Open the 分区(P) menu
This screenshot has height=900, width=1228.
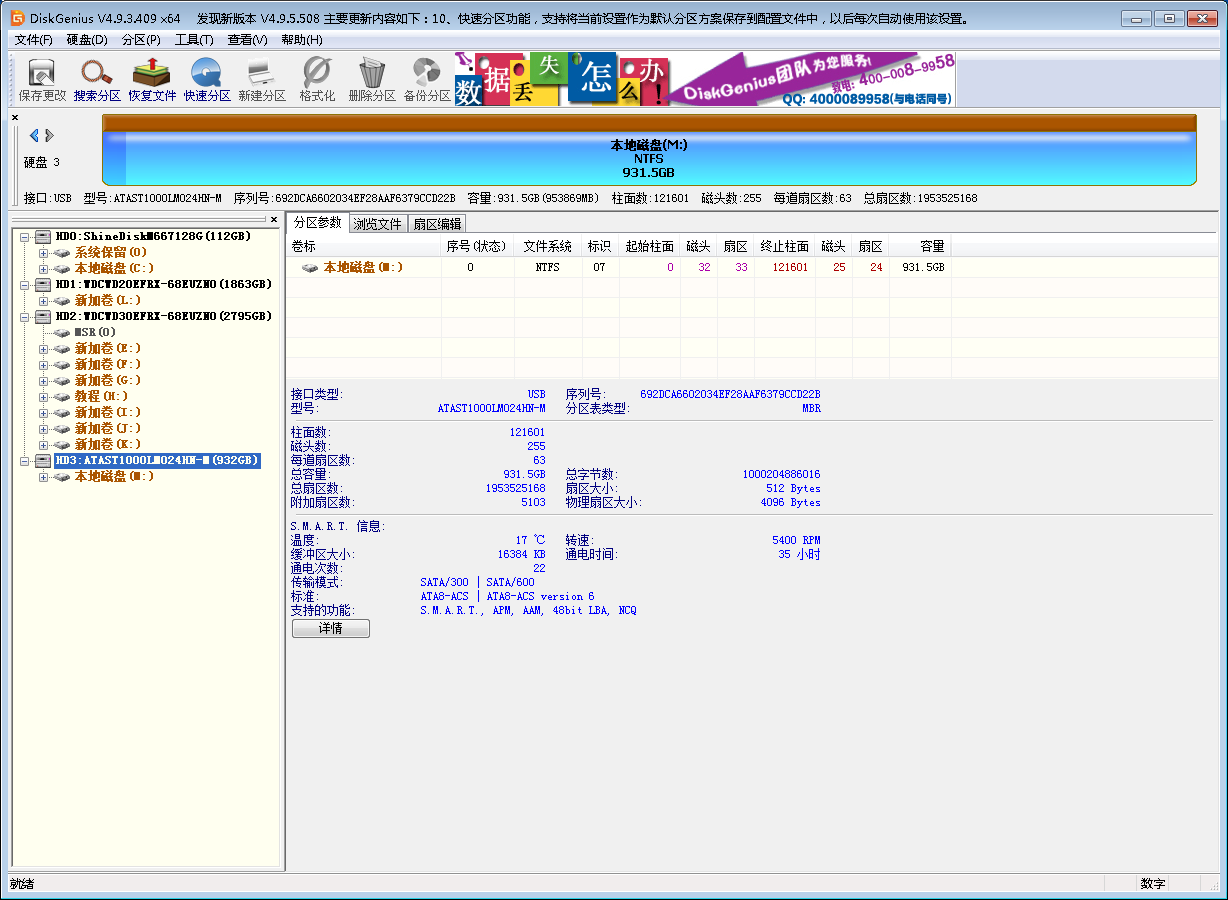141,39
